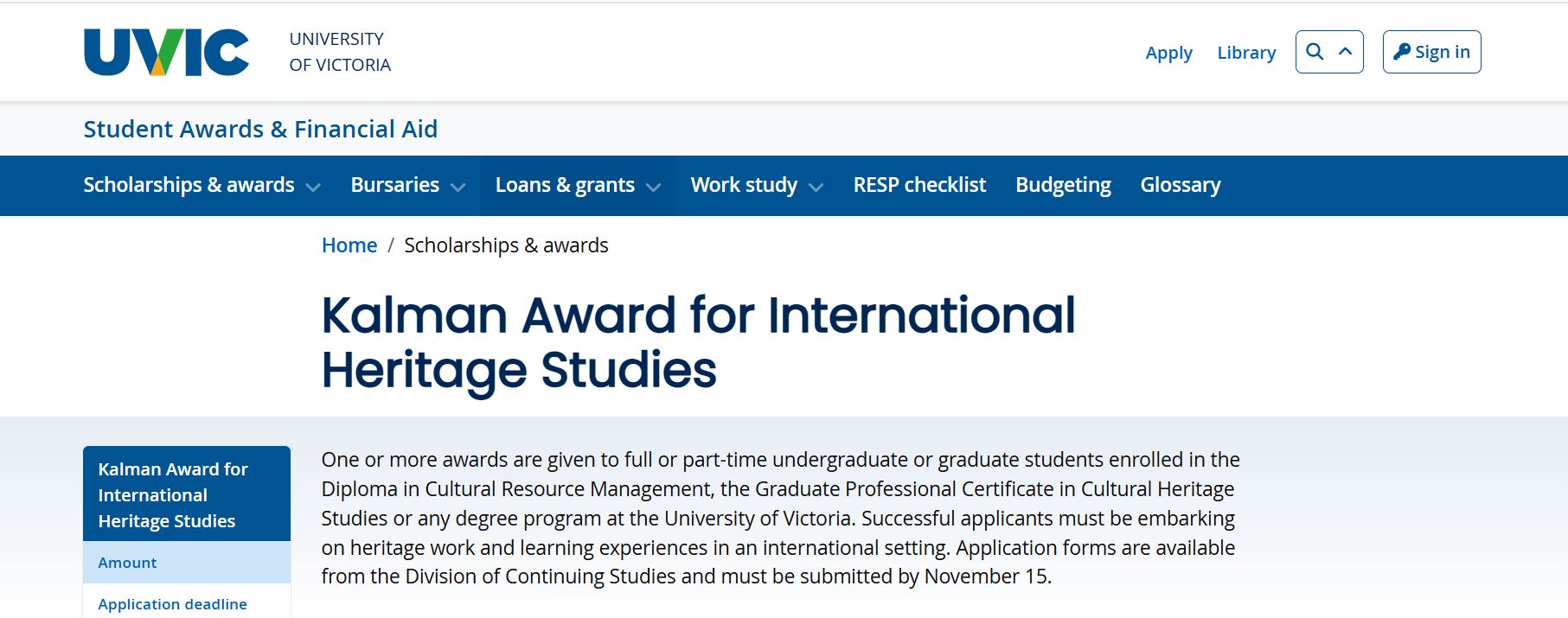Image resolution: width=1568 pixels, height=618 pixels.
Task: Open the Glossary page
Action: (x=1181, y=185)
